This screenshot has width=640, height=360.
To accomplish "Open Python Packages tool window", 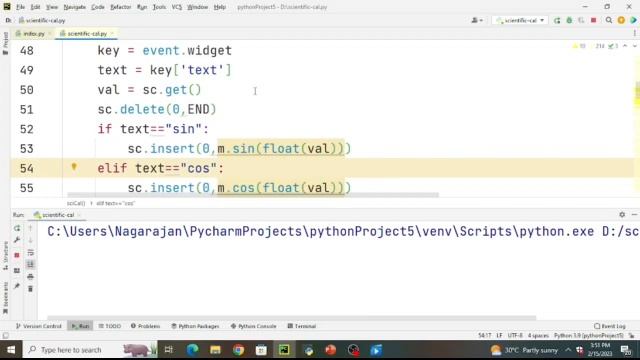I will tap(195, 326).
